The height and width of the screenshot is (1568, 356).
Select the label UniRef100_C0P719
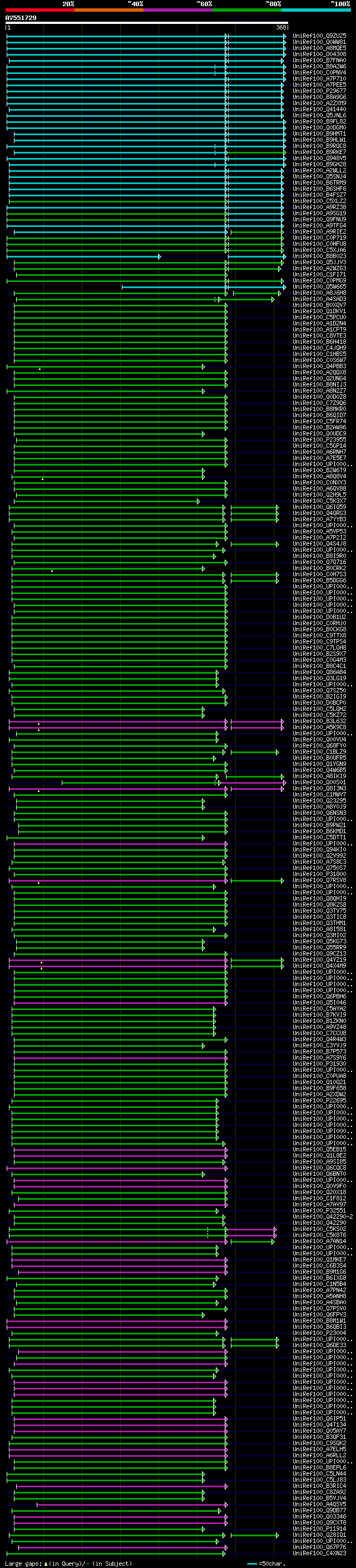(x=319, y=238)
